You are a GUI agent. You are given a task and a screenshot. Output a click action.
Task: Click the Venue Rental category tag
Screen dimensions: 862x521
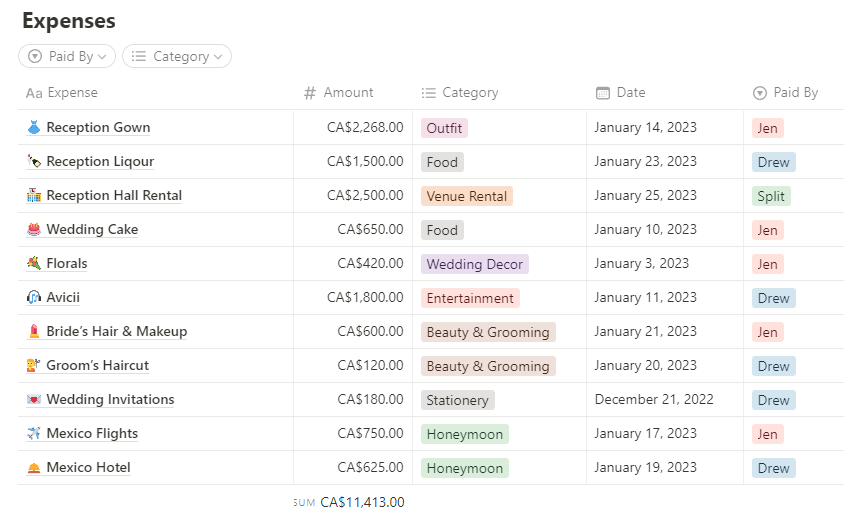pyautogui.click(x=466, y=196)
